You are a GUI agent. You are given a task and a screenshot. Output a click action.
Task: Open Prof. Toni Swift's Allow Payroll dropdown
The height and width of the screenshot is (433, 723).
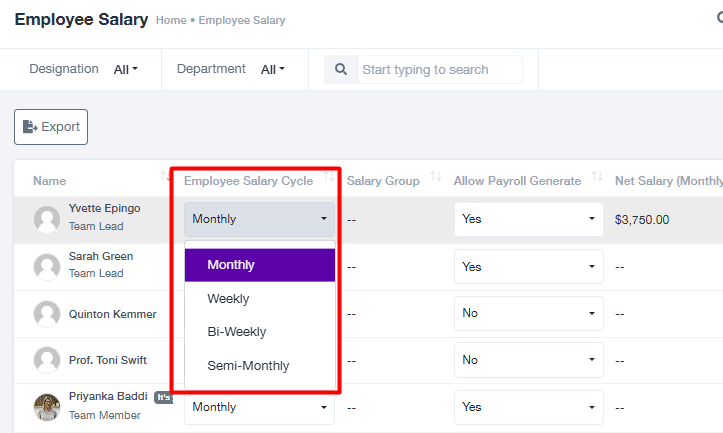click(528, 360)
